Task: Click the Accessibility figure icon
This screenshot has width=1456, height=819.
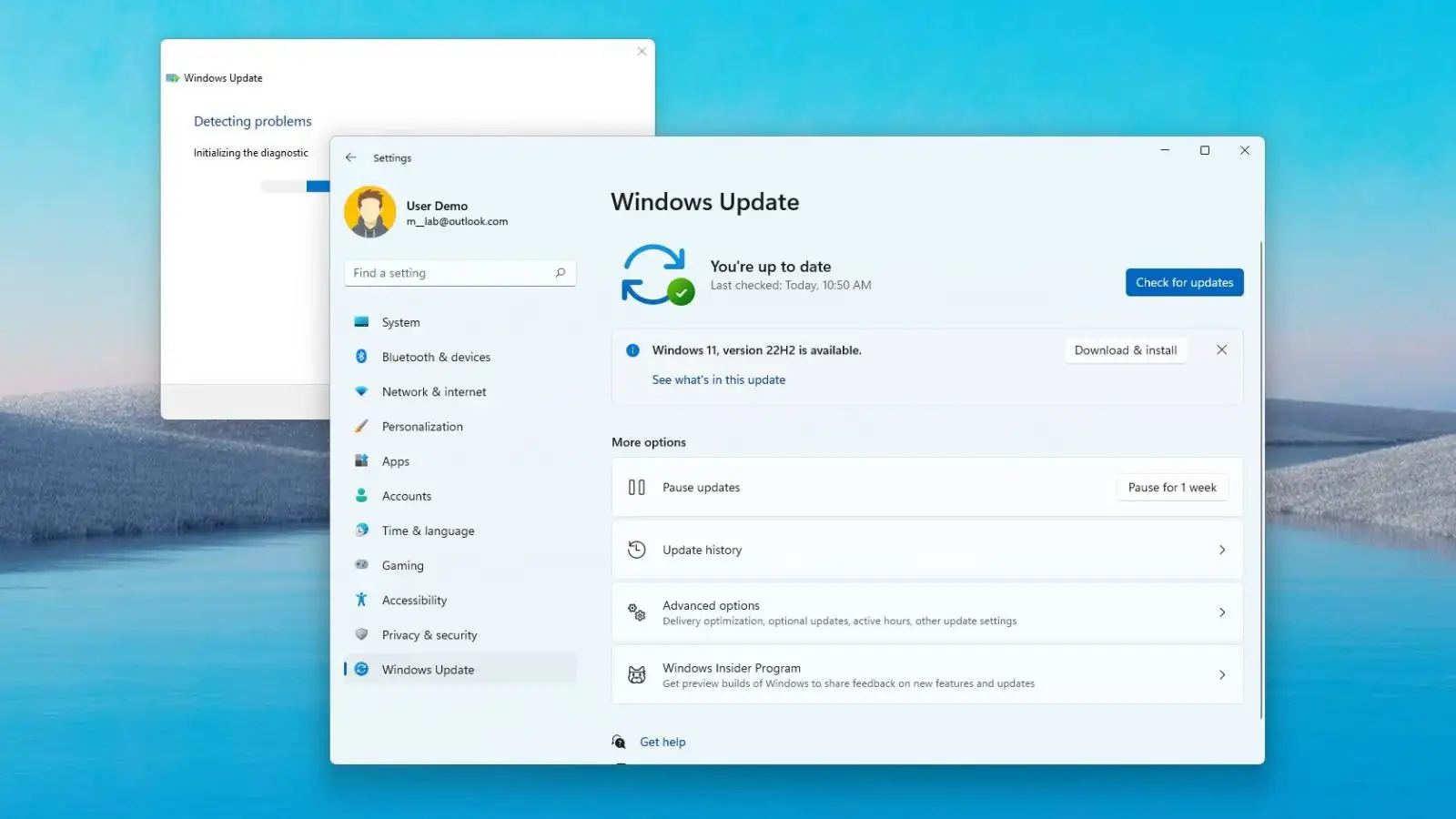Action: [x=361, y=600]
